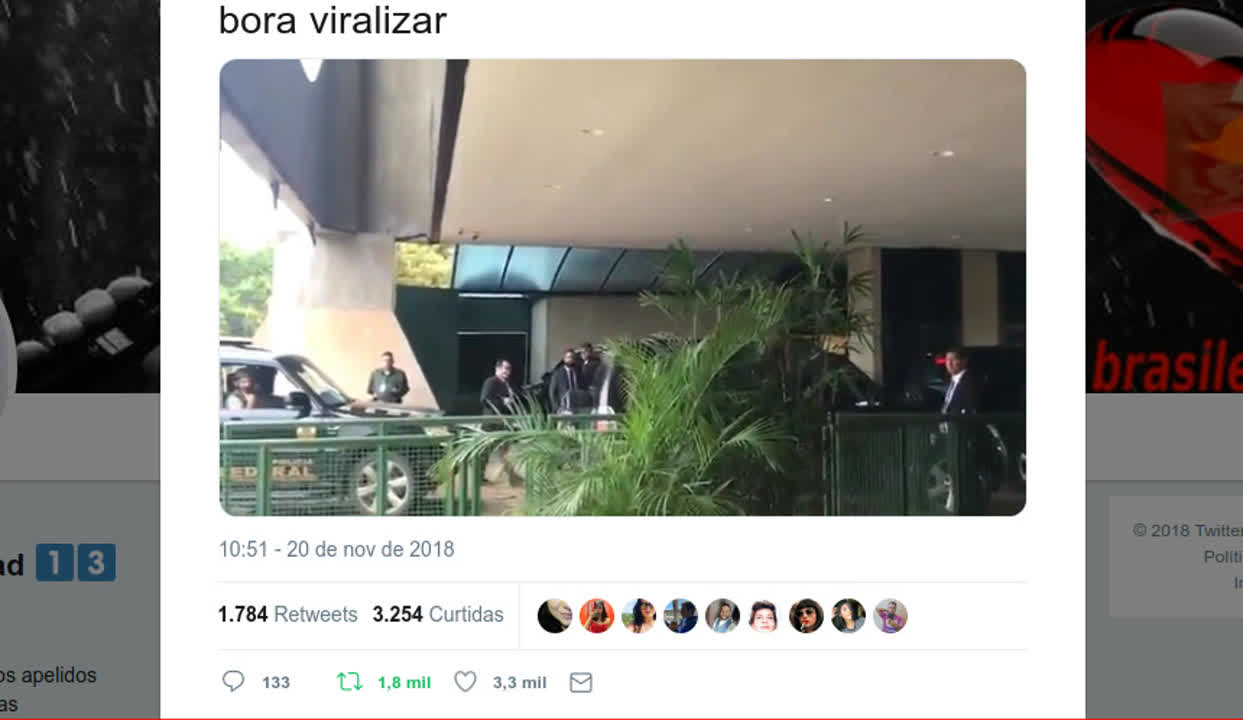Image resolution: width=1243 pixels, height=720 pixels.
Task: Open the avatar with orange-red background
Action: pyautogui.click(x=597, y=616)
